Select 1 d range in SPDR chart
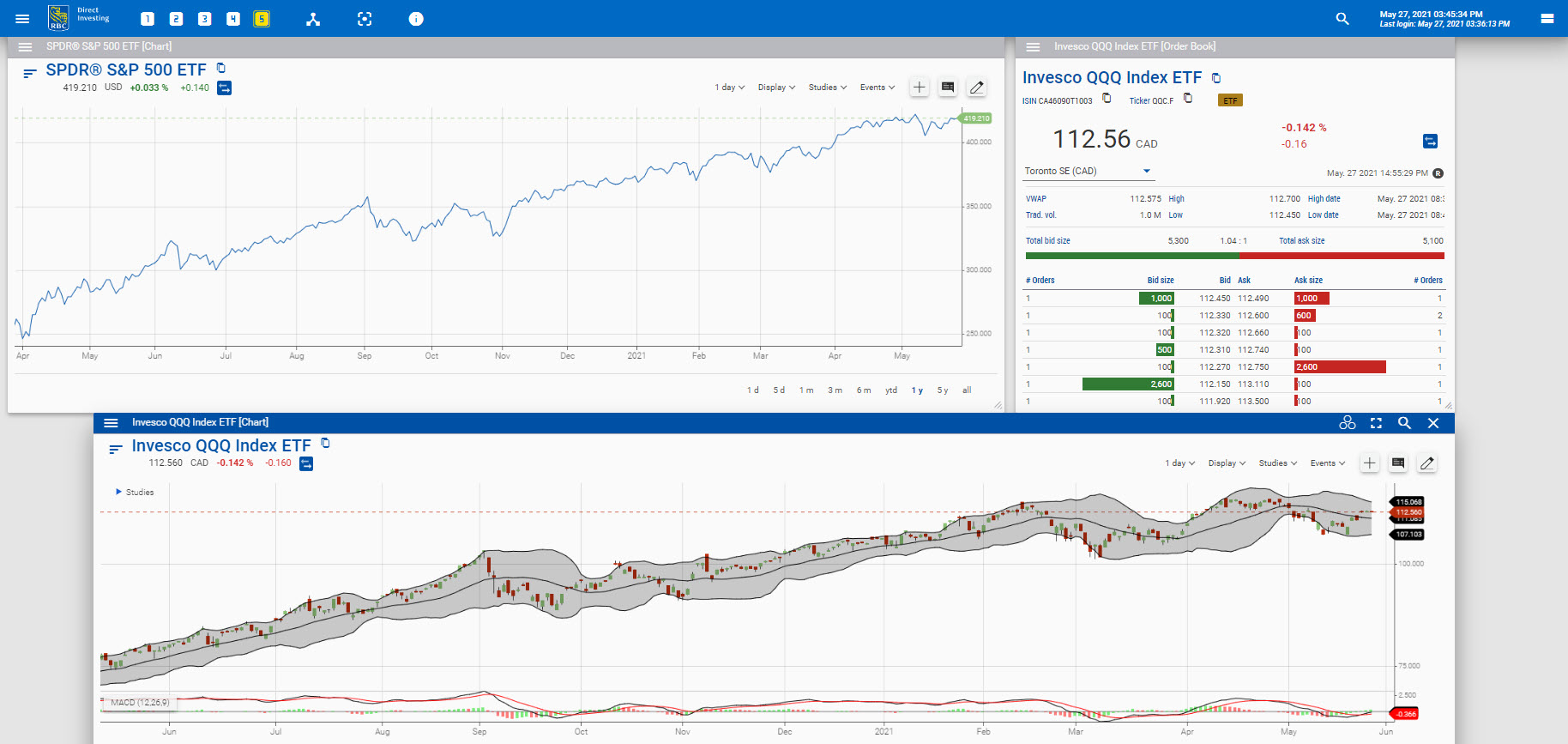This screenshot has height=744, width=1568. [752, 390]
